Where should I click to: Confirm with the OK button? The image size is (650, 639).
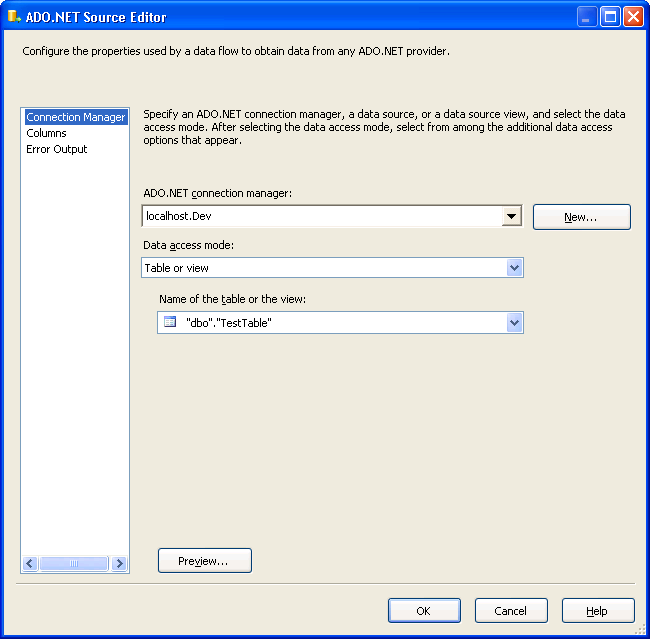click(x=424, y=610)
